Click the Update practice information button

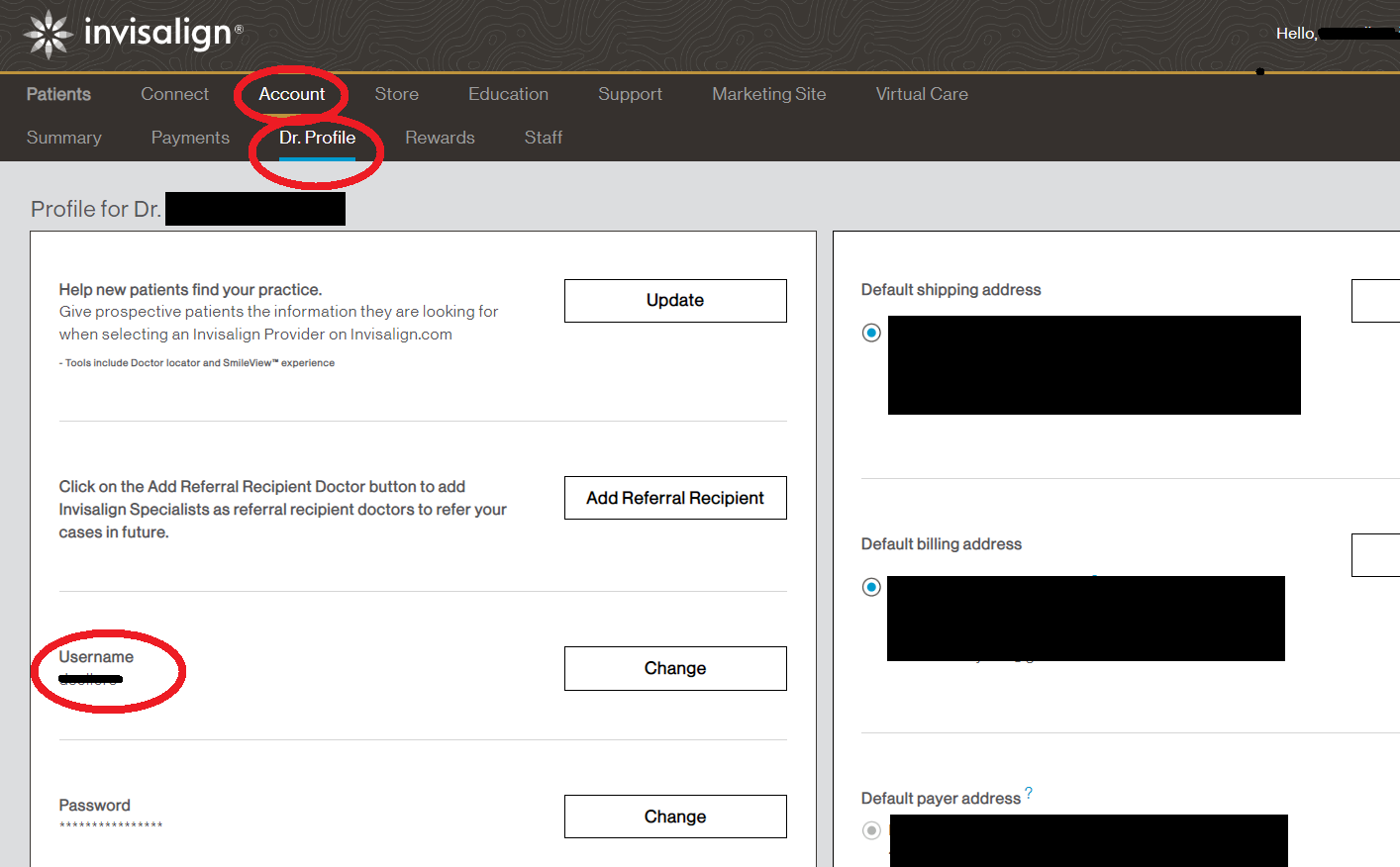(675, 301)
